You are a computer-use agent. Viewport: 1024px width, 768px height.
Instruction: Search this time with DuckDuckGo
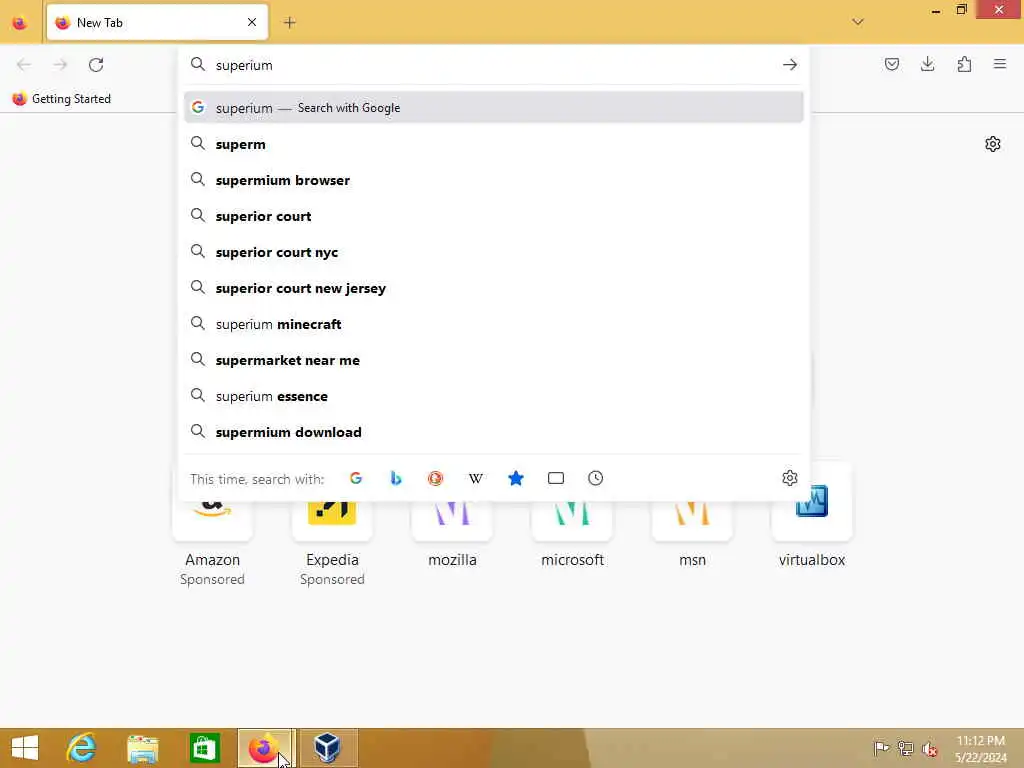[436, 478]
